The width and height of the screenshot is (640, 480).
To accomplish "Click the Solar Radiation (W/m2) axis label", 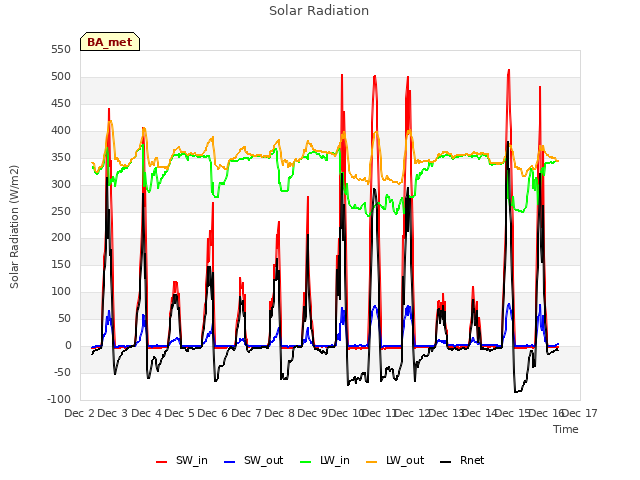I will (14, 227).
